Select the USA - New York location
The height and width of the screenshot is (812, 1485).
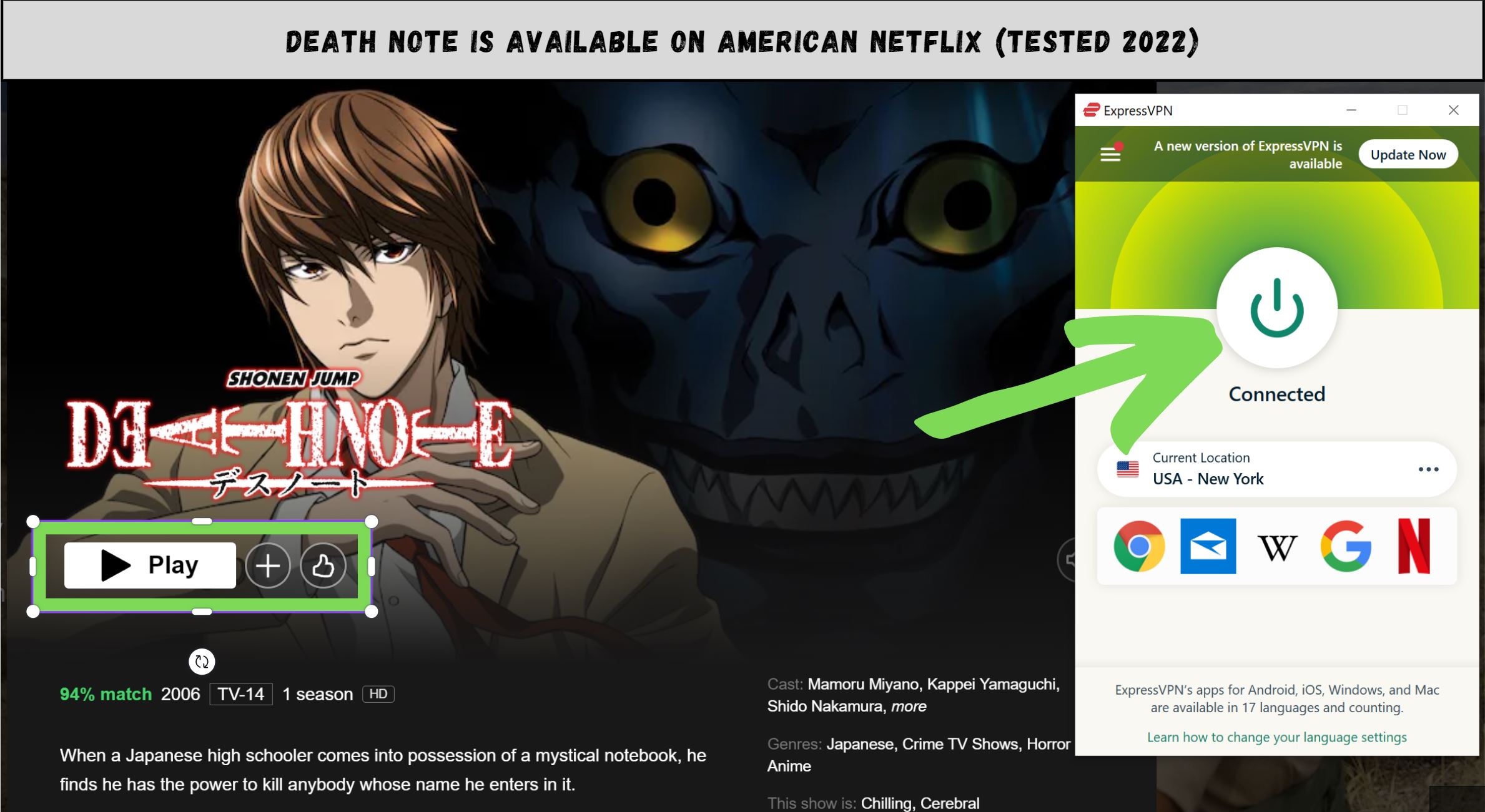pos(1208,479)
